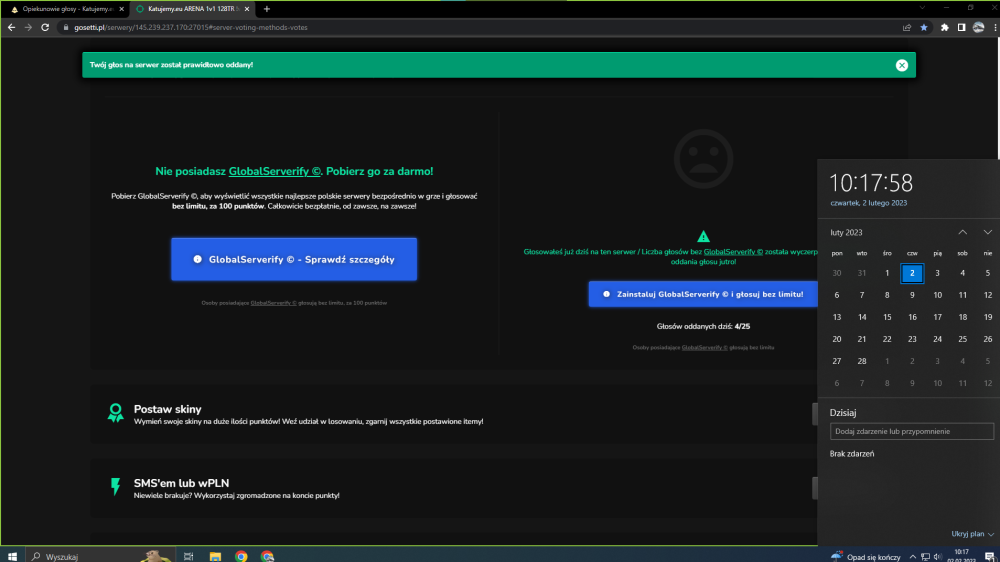The width and height of the screenshot is (1000, 562).
Task: Open the SMS'em lub wPLN section heading
Action: pos(181,483)
